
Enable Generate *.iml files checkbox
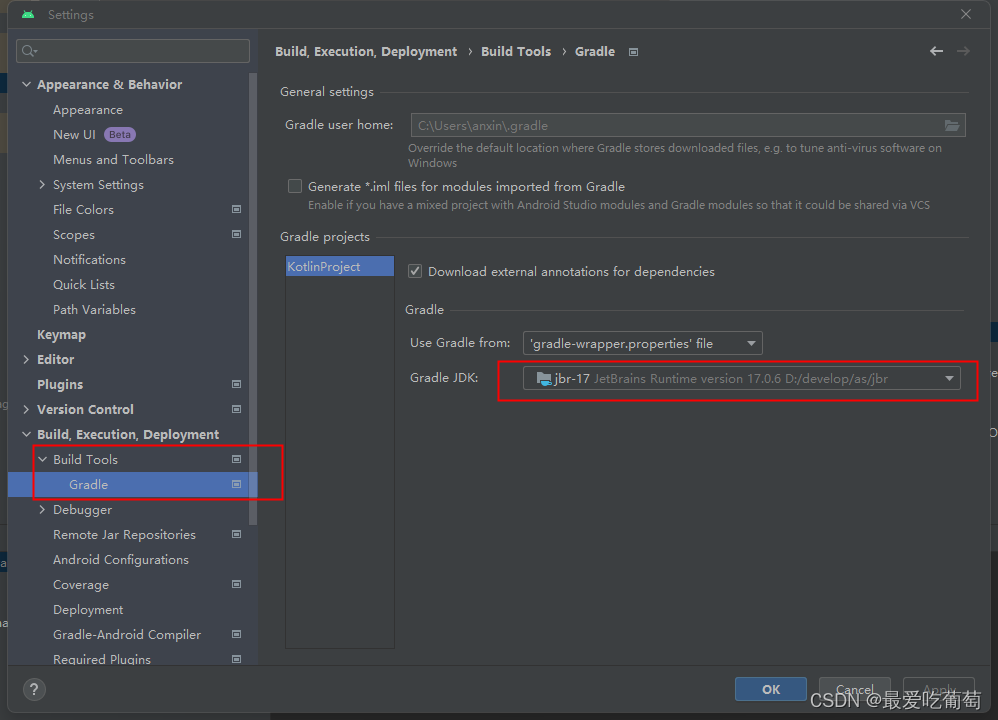295,186
